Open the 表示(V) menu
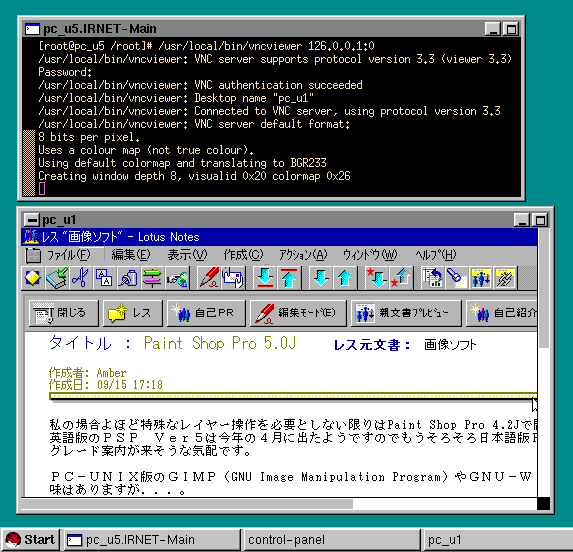Screen dimensions: 573x552 click(187, 255)
